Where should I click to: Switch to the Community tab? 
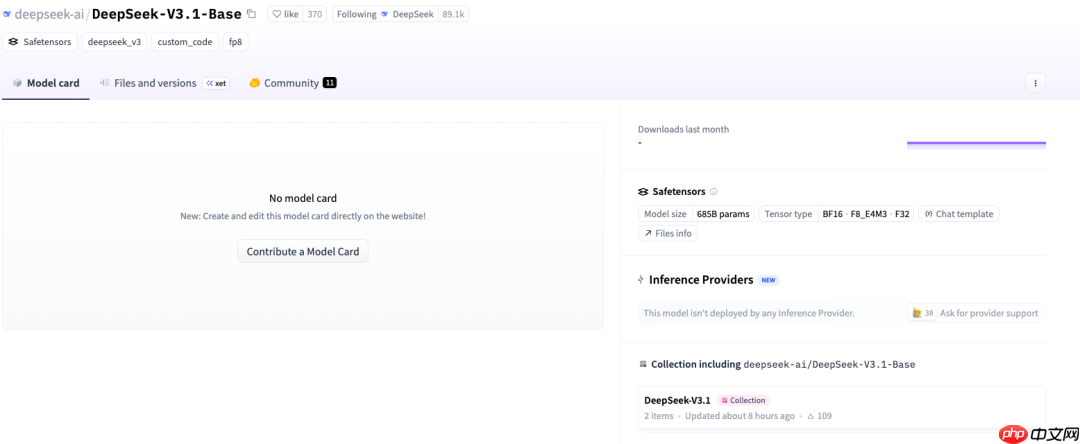tap(292, 83)
